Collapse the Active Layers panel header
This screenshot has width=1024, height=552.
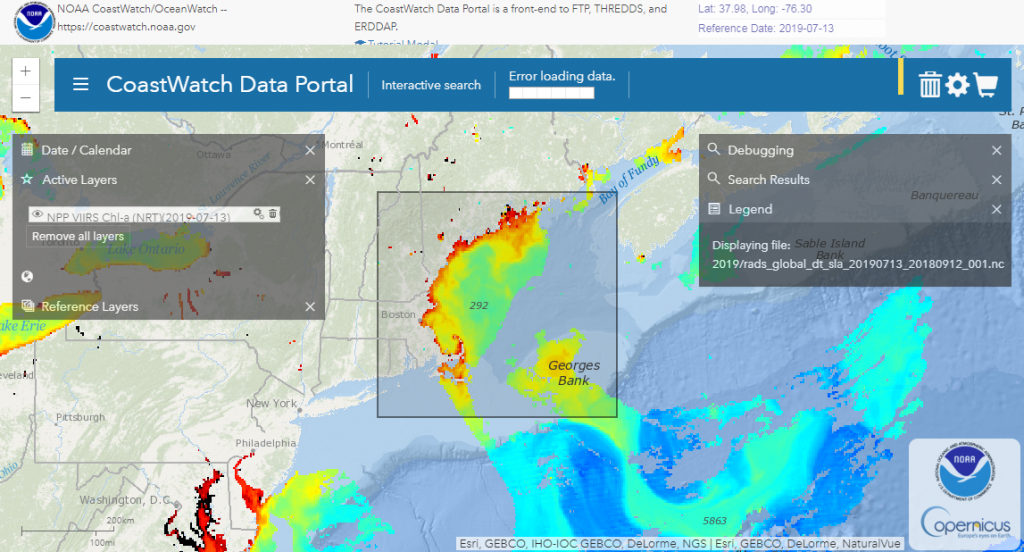(79, 180)
